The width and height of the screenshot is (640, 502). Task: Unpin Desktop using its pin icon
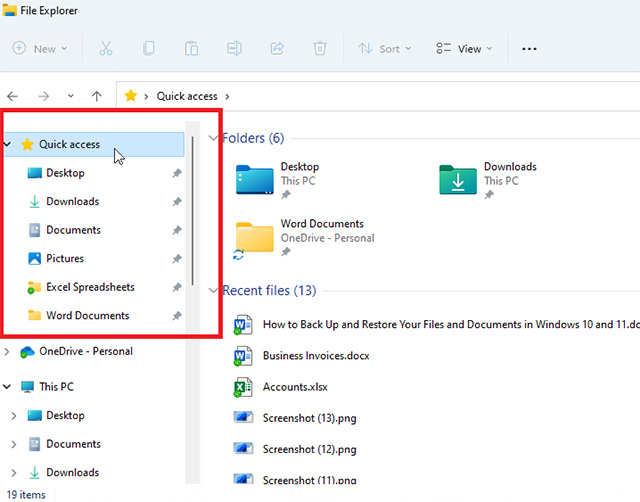coord(176,173)
